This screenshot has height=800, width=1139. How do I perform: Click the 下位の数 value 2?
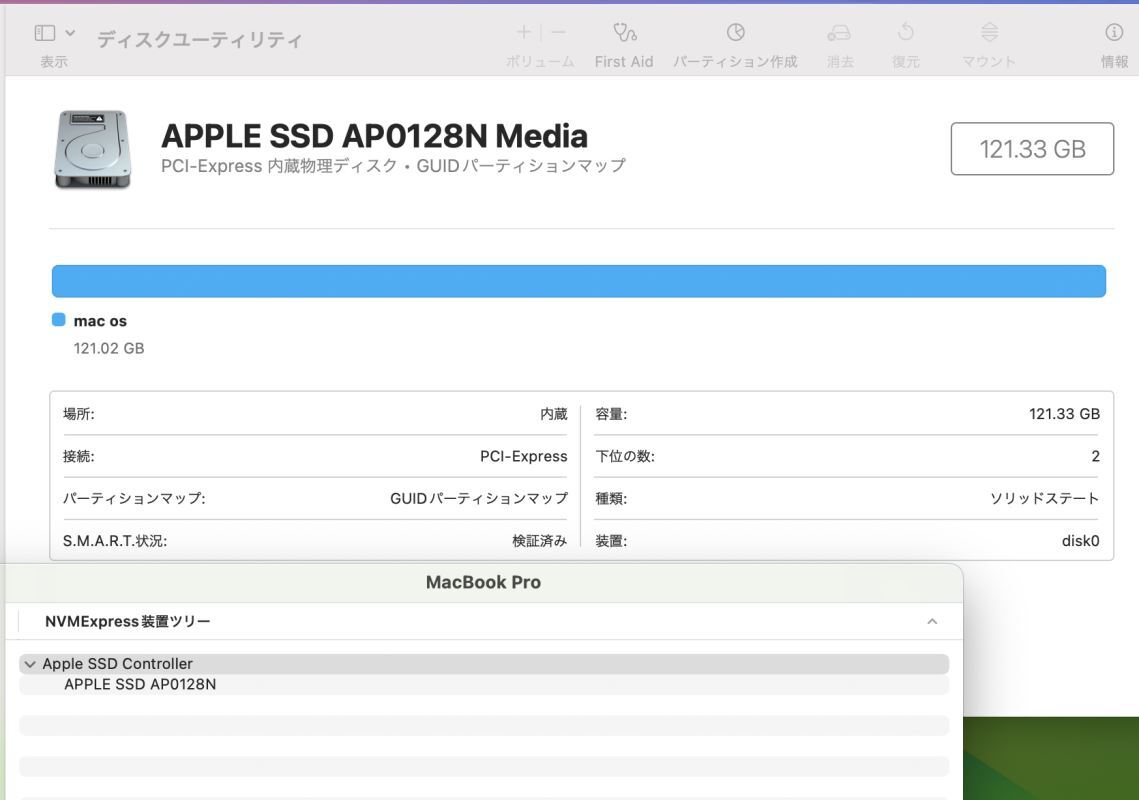click(1095, 456)
